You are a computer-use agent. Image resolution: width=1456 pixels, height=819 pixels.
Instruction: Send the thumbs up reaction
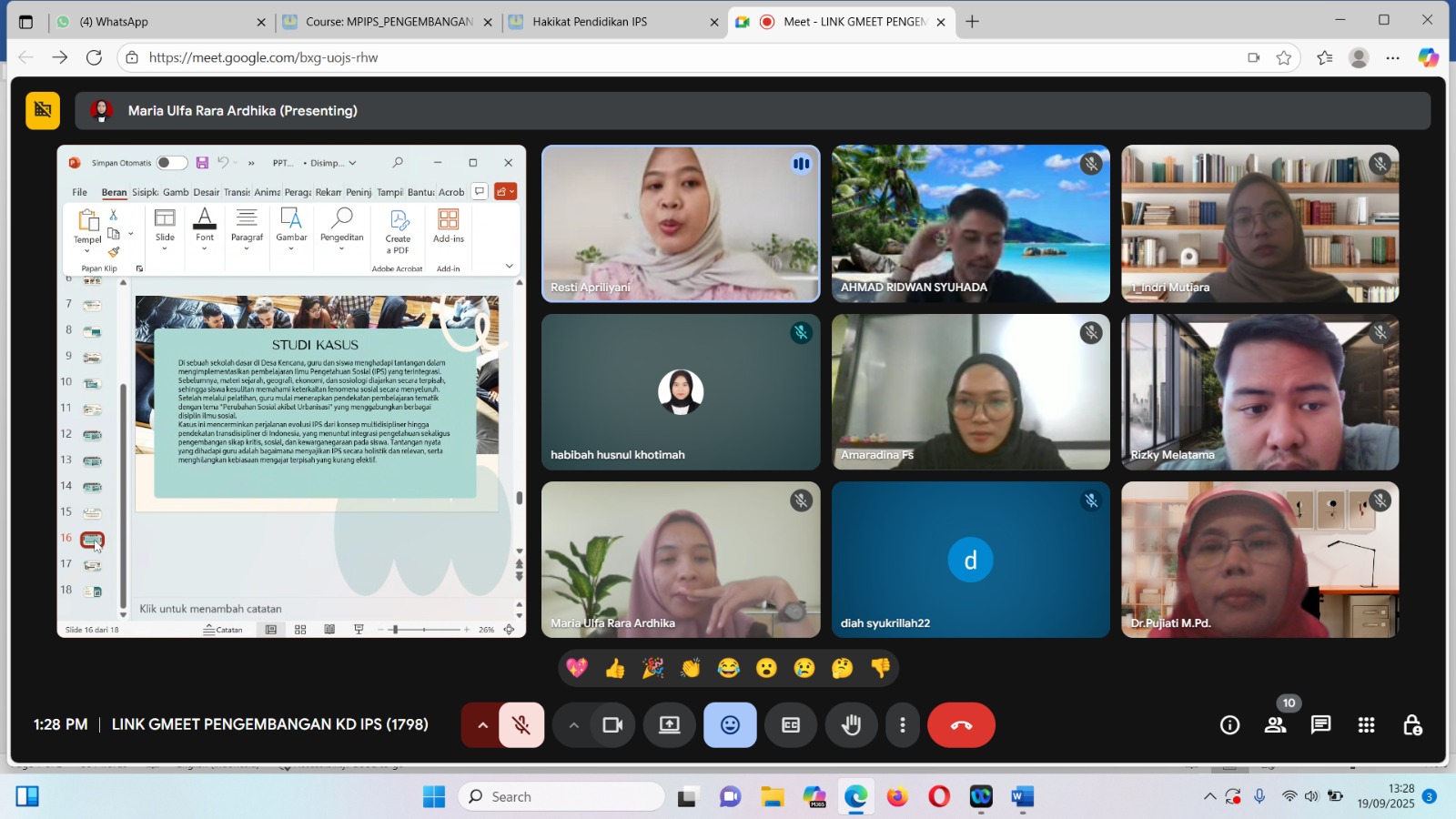(615, 669)
